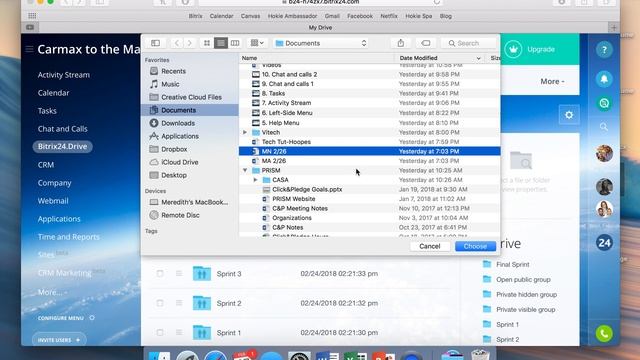Expand the CASA folder triangle

click(256, 180)
